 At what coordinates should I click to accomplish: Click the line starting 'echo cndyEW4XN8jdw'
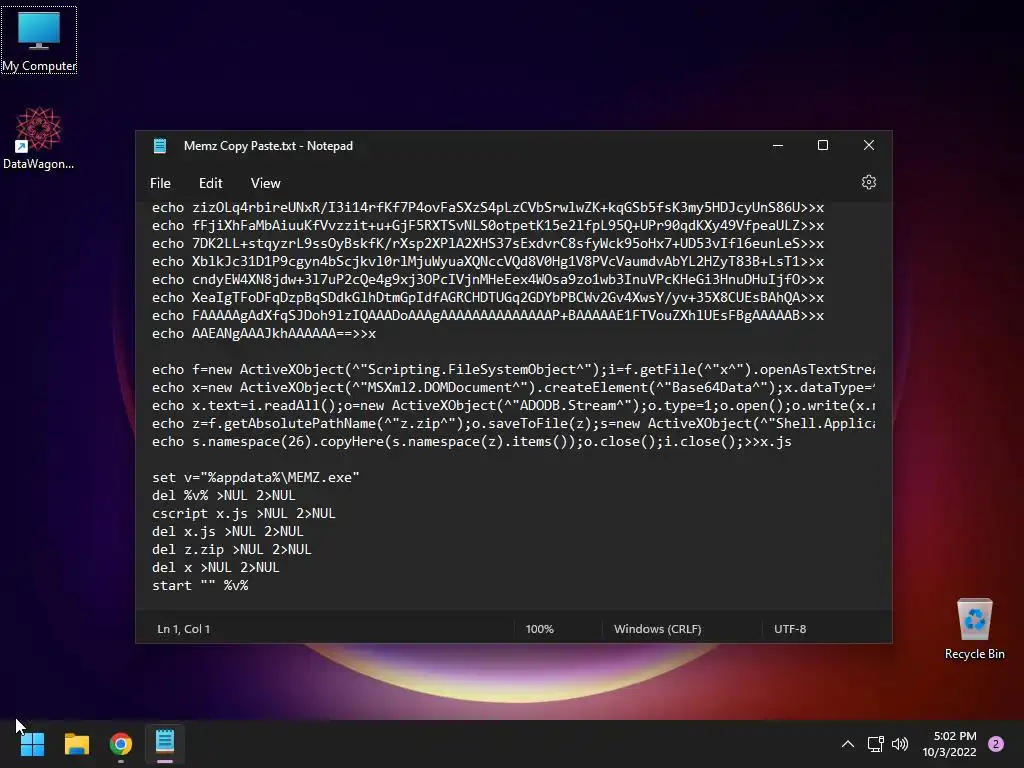pyautogui.click(x=488, y=280)
